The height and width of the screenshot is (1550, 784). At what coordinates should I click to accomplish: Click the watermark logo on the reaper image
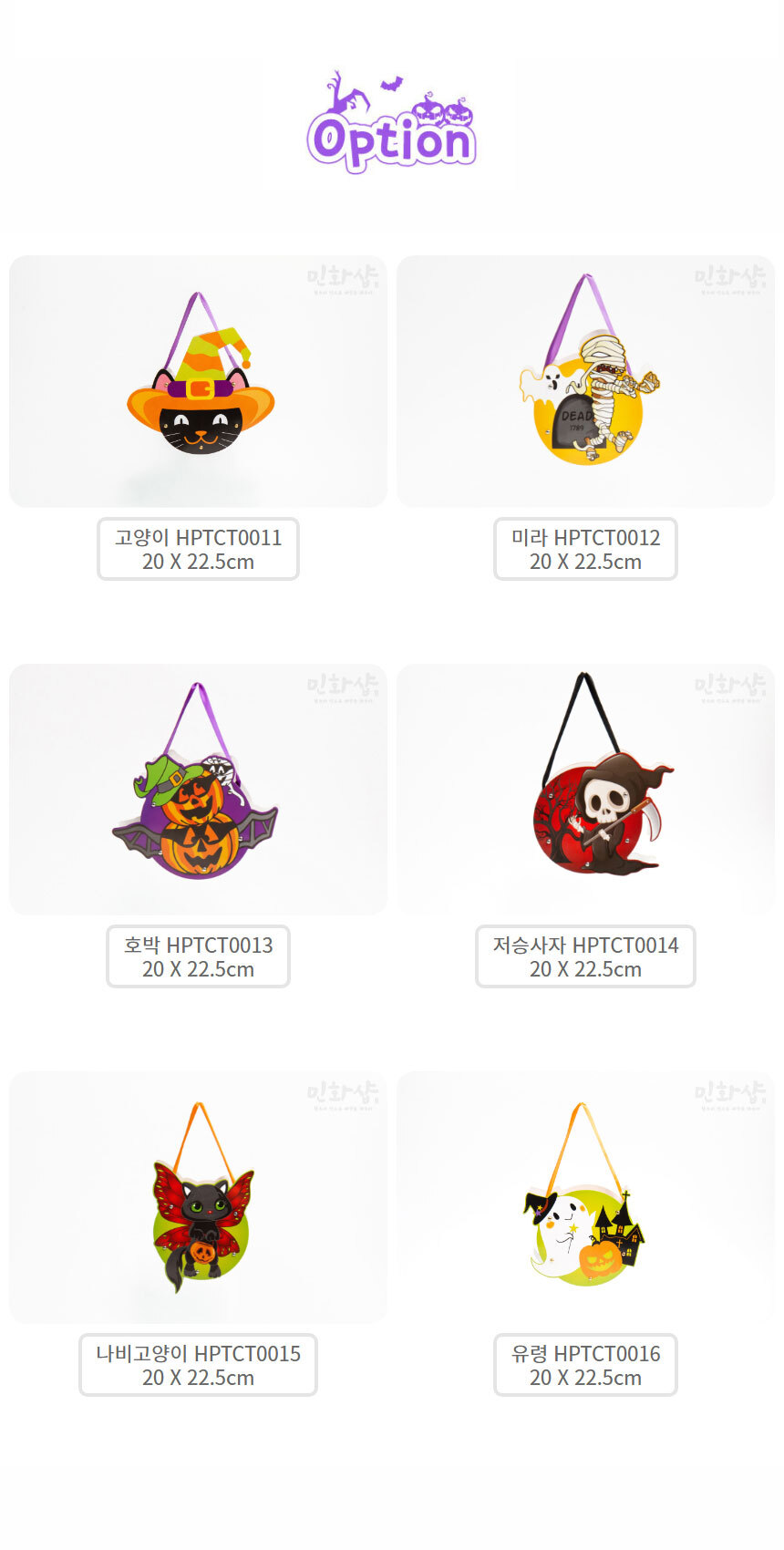pos(730,688)
